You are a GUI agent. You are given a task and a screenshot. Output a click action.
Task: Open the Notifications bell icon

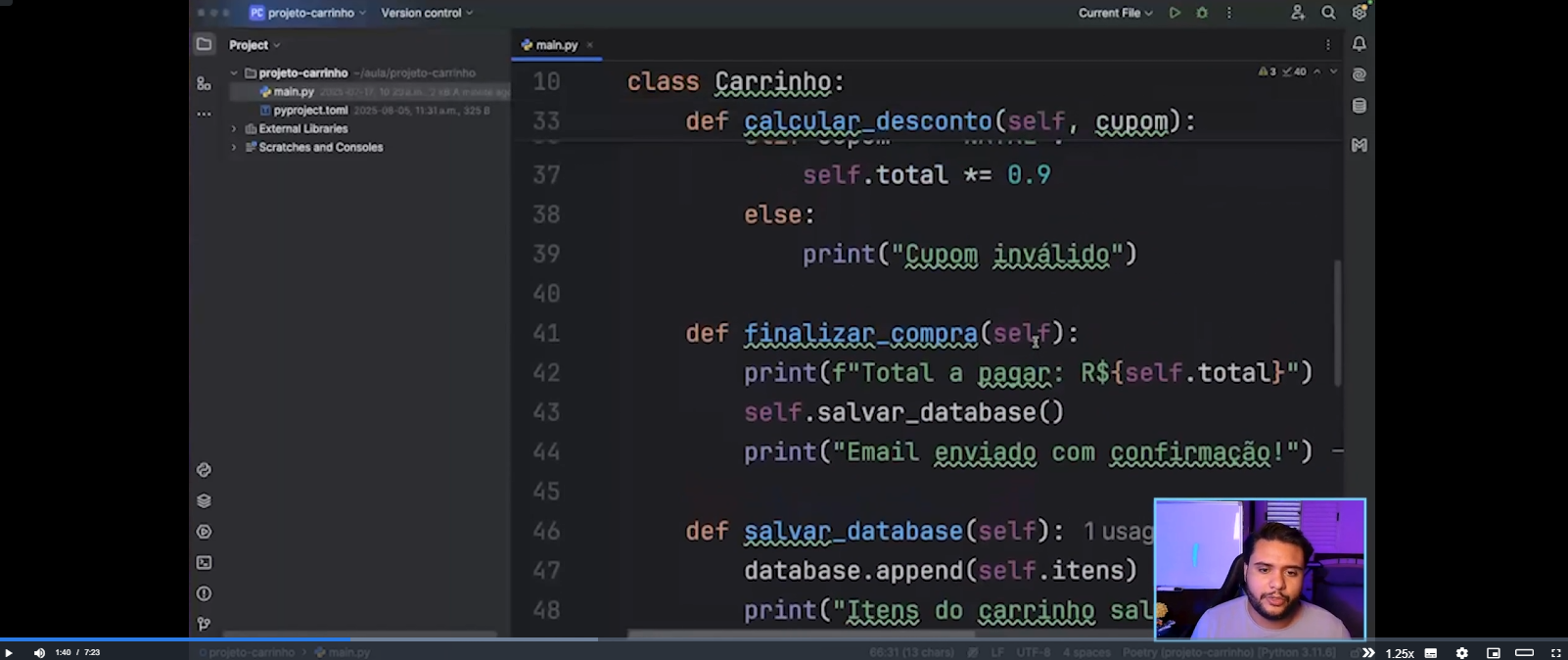(1360, 44)
